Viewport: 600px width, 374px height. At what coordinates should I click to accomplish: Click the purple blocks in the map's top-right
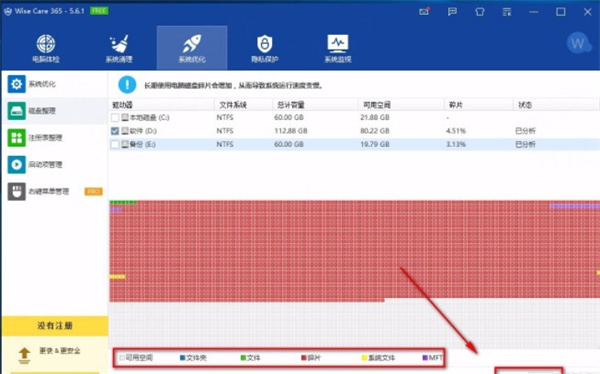(x=574, y=206)
